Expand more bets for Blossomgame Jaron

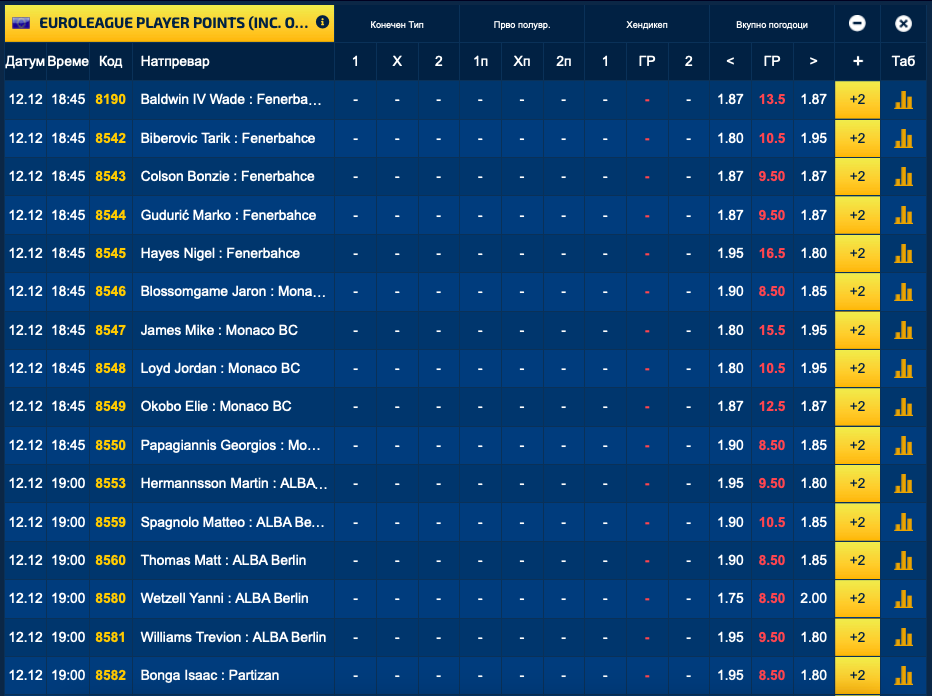(x=857, y=291)
